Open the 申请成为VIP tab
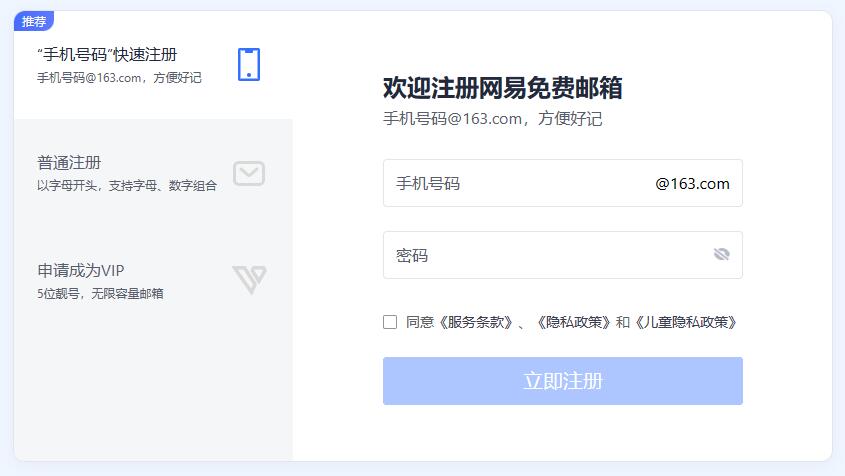This screenshot has height=476, width=845. (81, 270)
